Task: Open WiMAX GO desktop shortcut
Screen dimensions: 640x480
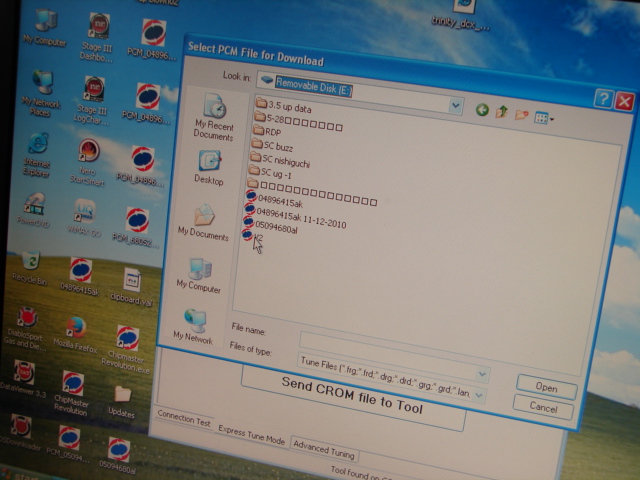Action: (x=84, y=217)
